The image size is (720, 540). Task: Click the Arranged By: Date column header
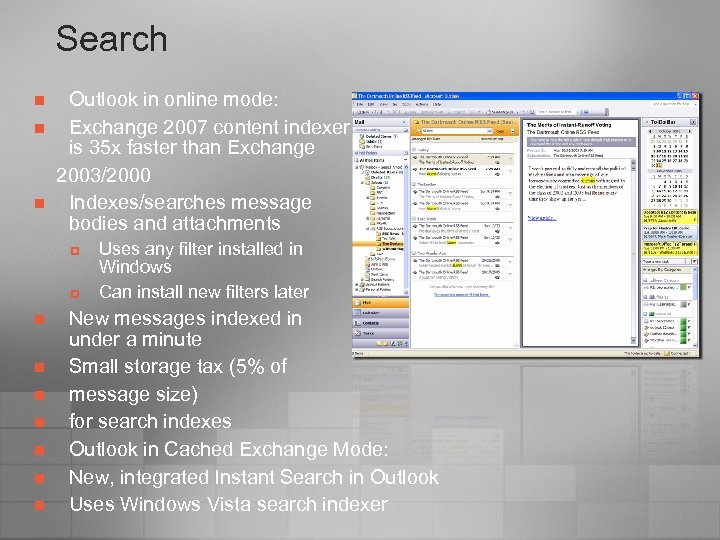(426, 139)
